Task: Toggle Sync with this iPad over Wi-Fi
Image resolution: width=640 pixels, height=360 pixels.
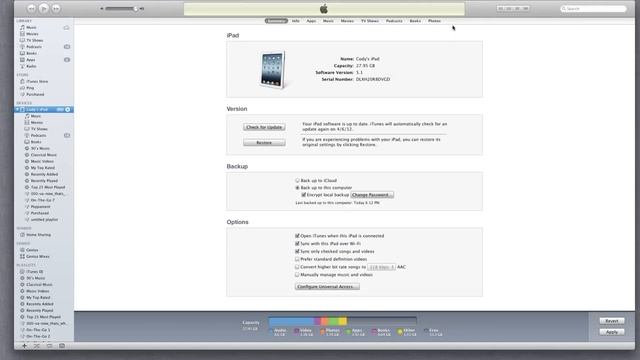Action: point(297,244)
